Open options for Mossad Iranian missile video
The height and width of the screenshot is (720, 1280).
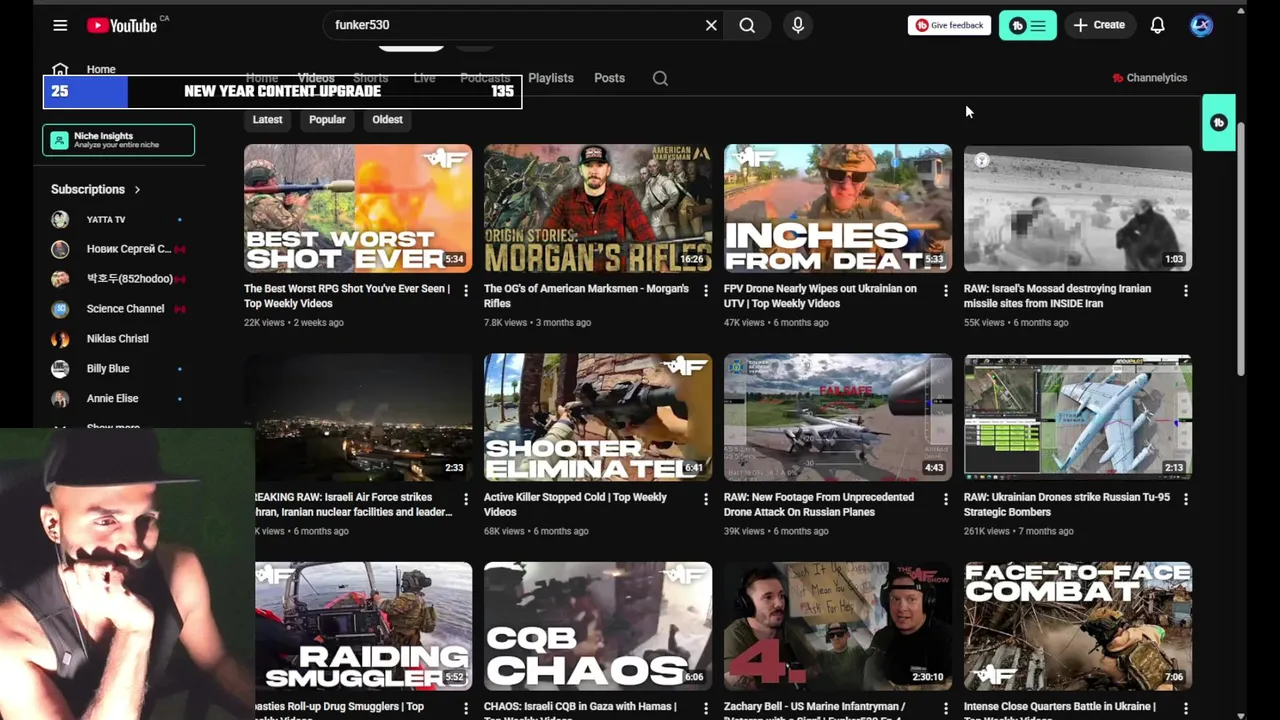(x=1185, y=291)
